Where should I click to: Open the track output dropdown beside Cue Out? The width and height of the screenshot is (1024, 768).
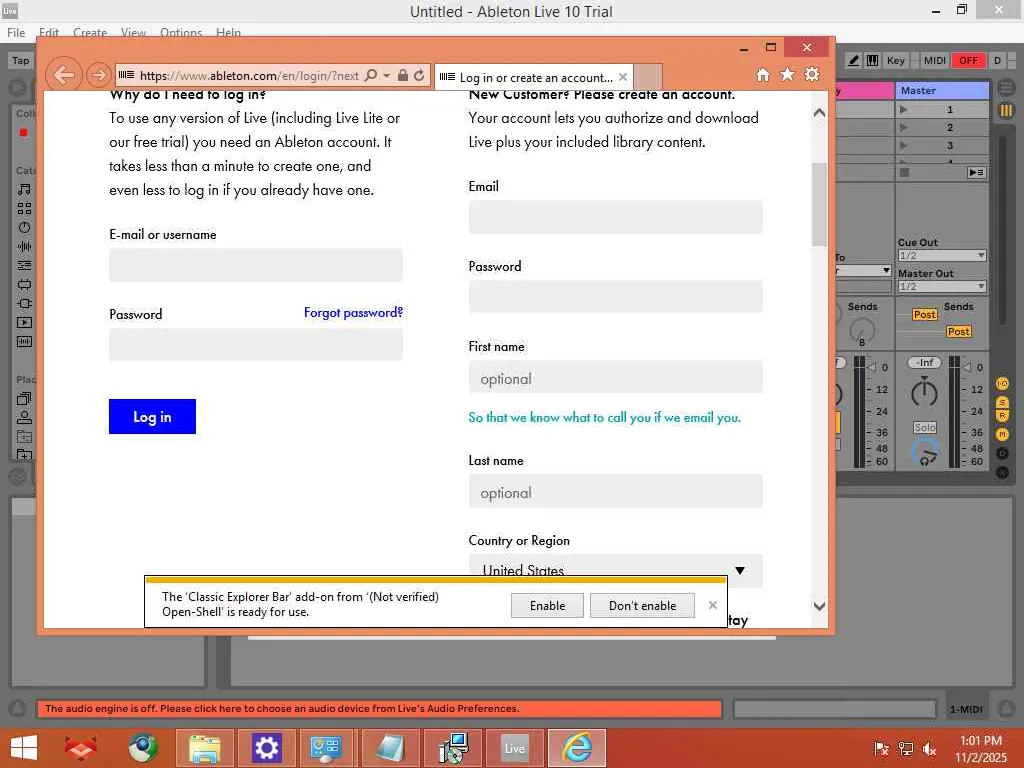point(863,270)
